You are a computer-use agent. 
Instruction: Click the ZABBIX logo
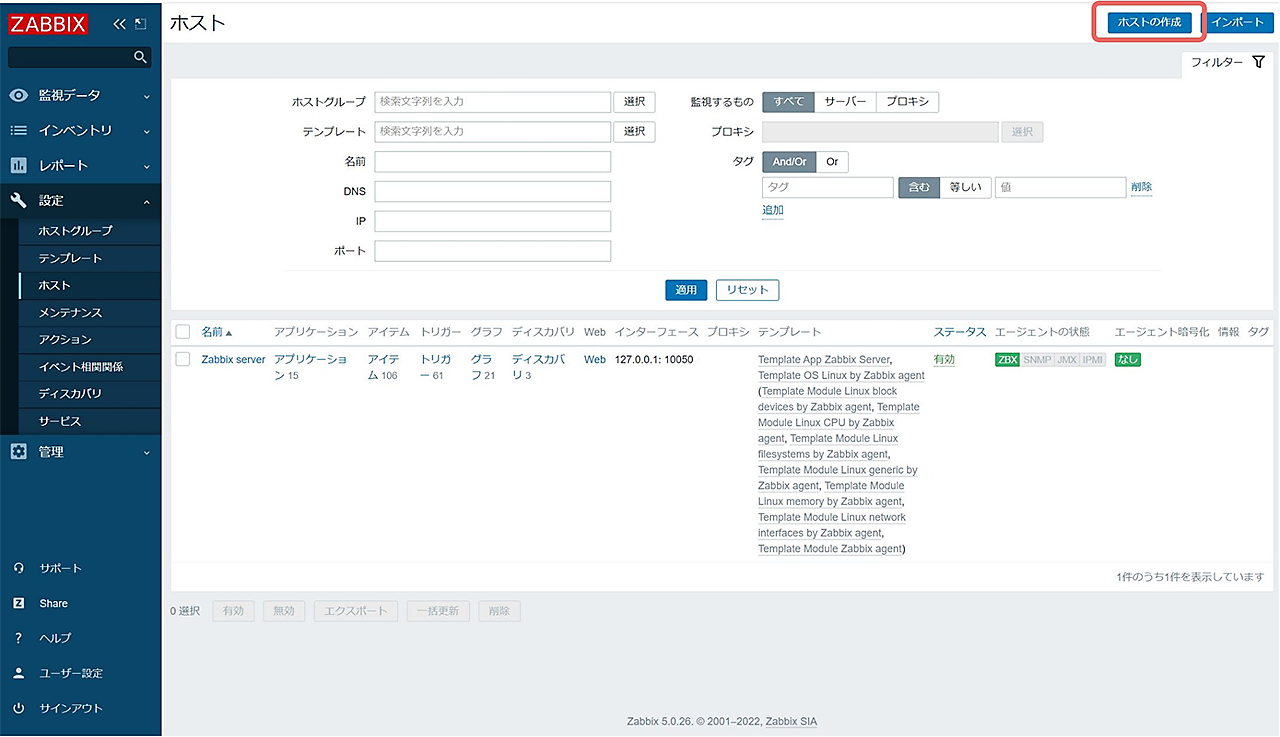pos(48,24)
